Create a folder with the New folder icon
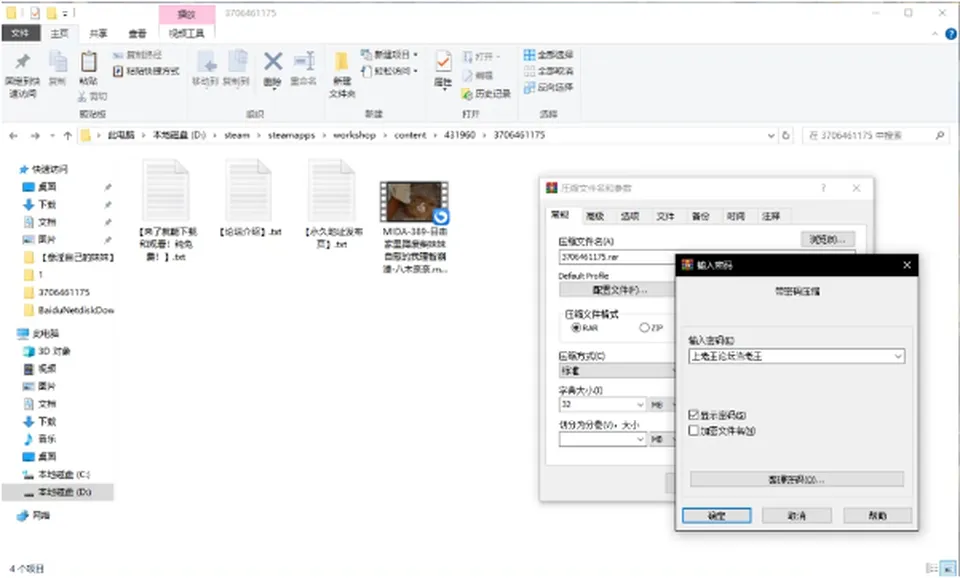The width and height of the screenshot is (960, 578). 342,62
